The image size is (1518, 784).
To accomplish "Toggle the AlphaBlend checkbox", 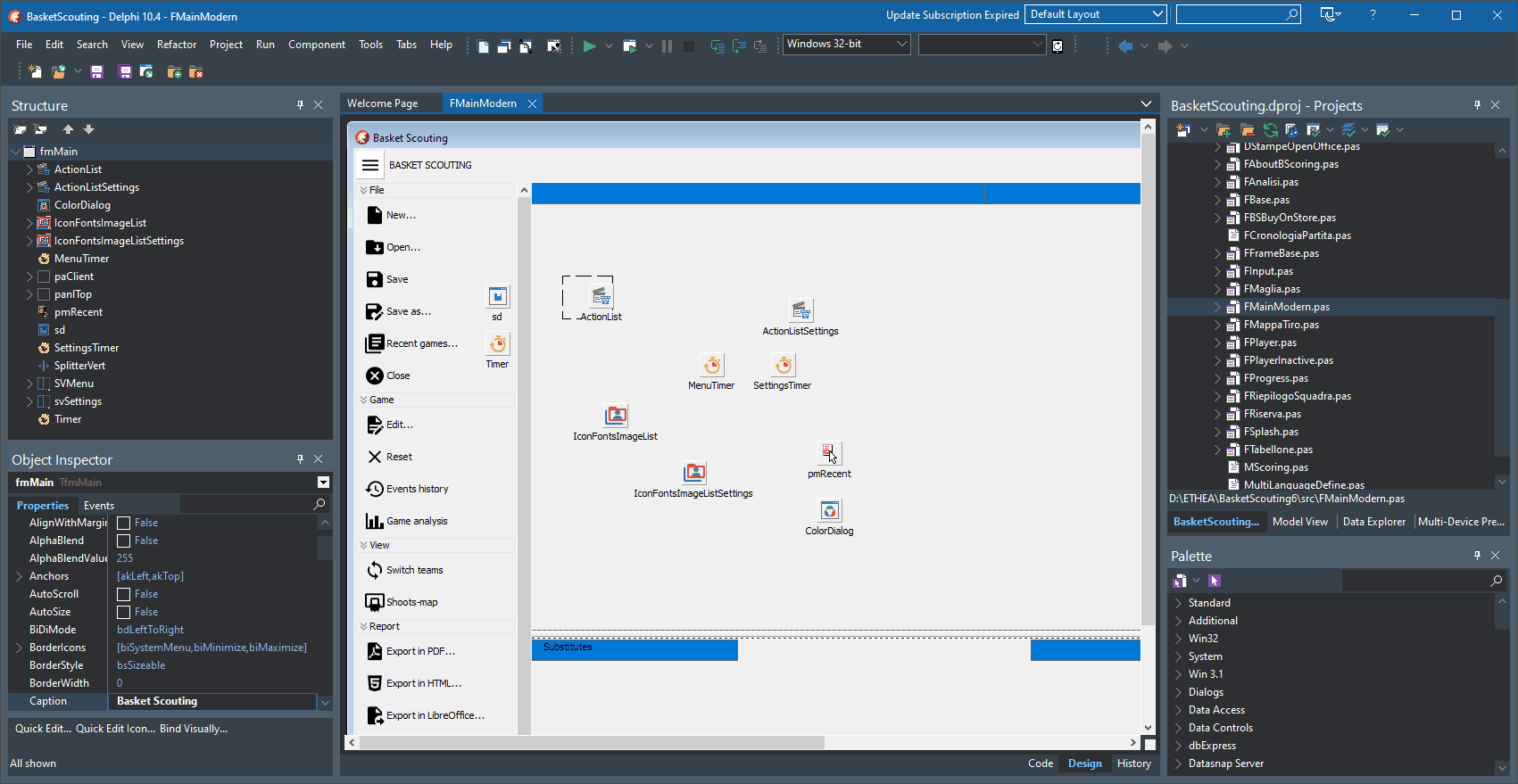I will [124, 541].
